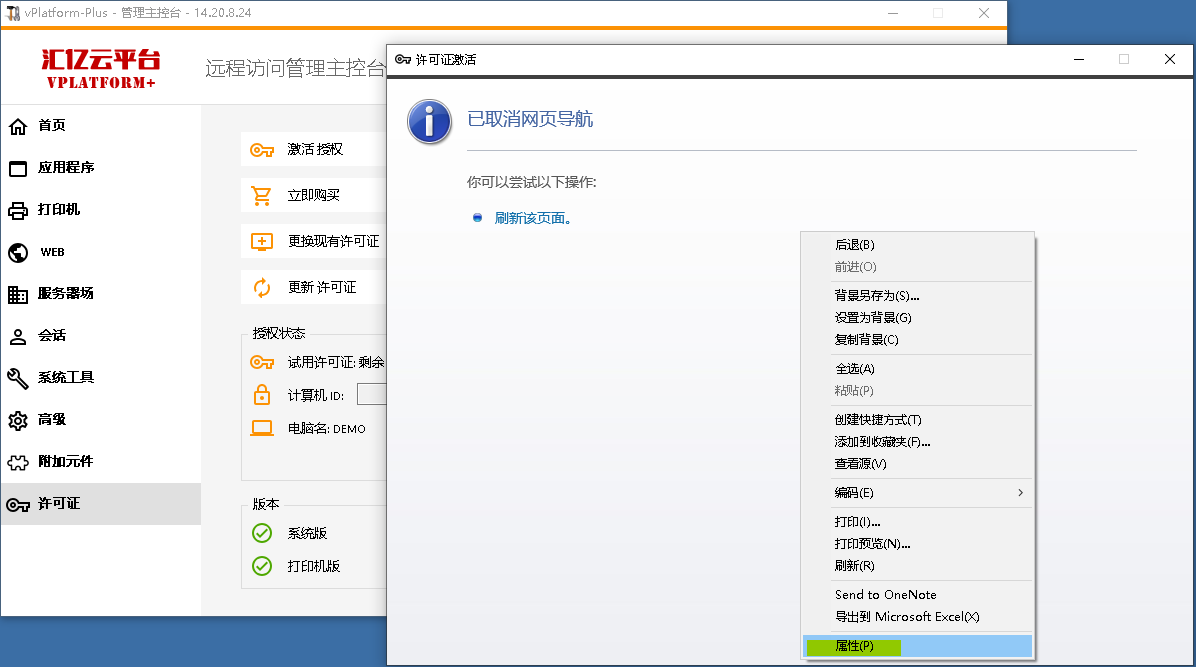Click the add-ons puzzle piece icon
Screen dimensions: 1196x667
click(x=18, y=462)
